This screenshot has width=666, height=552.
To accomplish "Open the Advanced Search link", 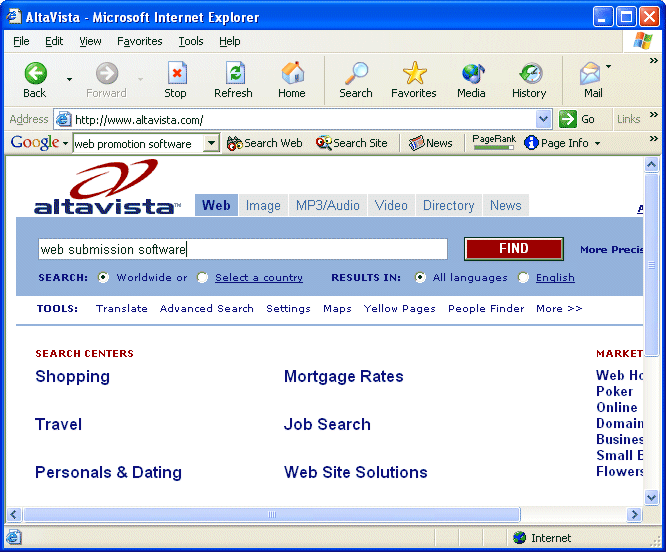I will click(x=206, y=309).
